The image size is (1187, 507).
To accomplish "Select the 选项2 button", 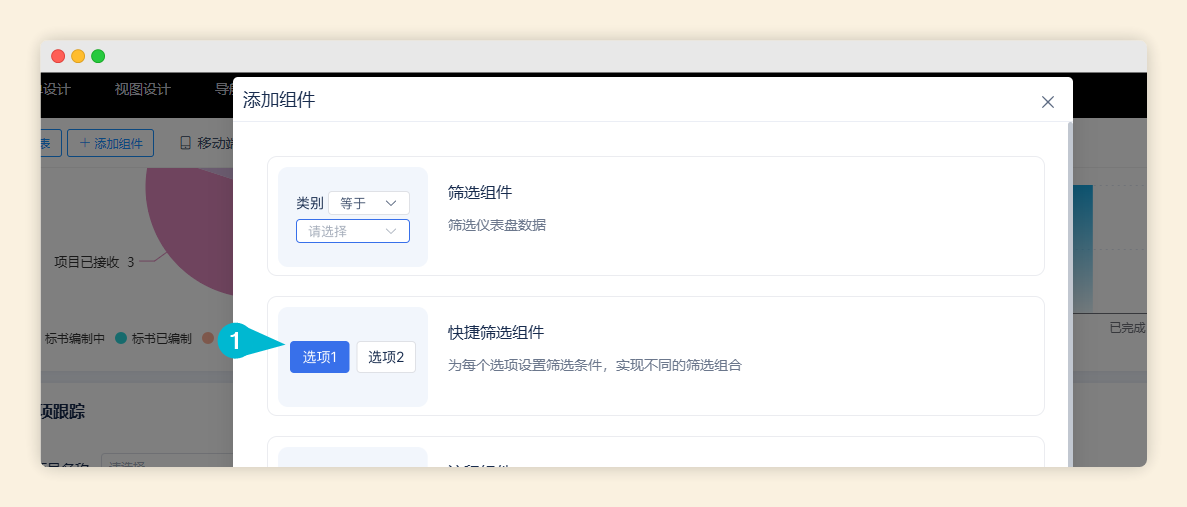I will click(386, 357).
